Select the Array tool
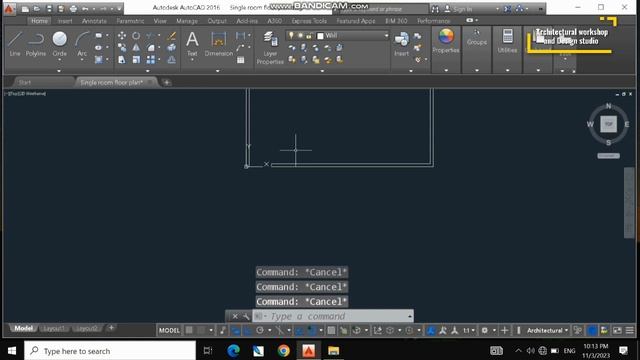640x360 pixels. point(151,60)
